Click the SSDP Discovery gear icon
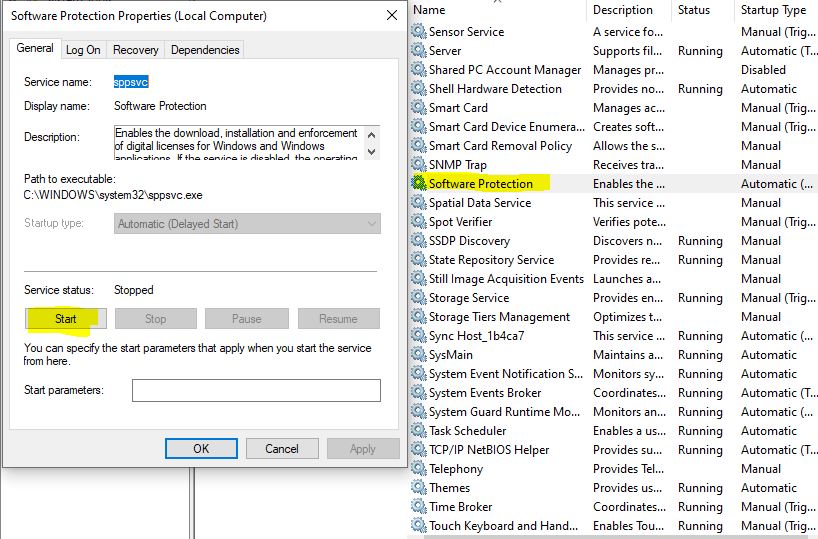 tap(419, 241)
